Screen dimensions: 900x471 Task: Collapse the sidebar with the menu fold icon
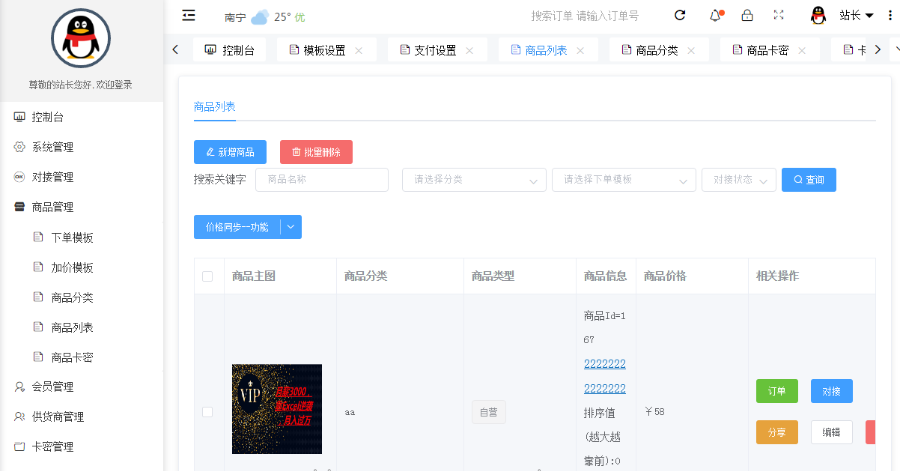pos(189,16)
